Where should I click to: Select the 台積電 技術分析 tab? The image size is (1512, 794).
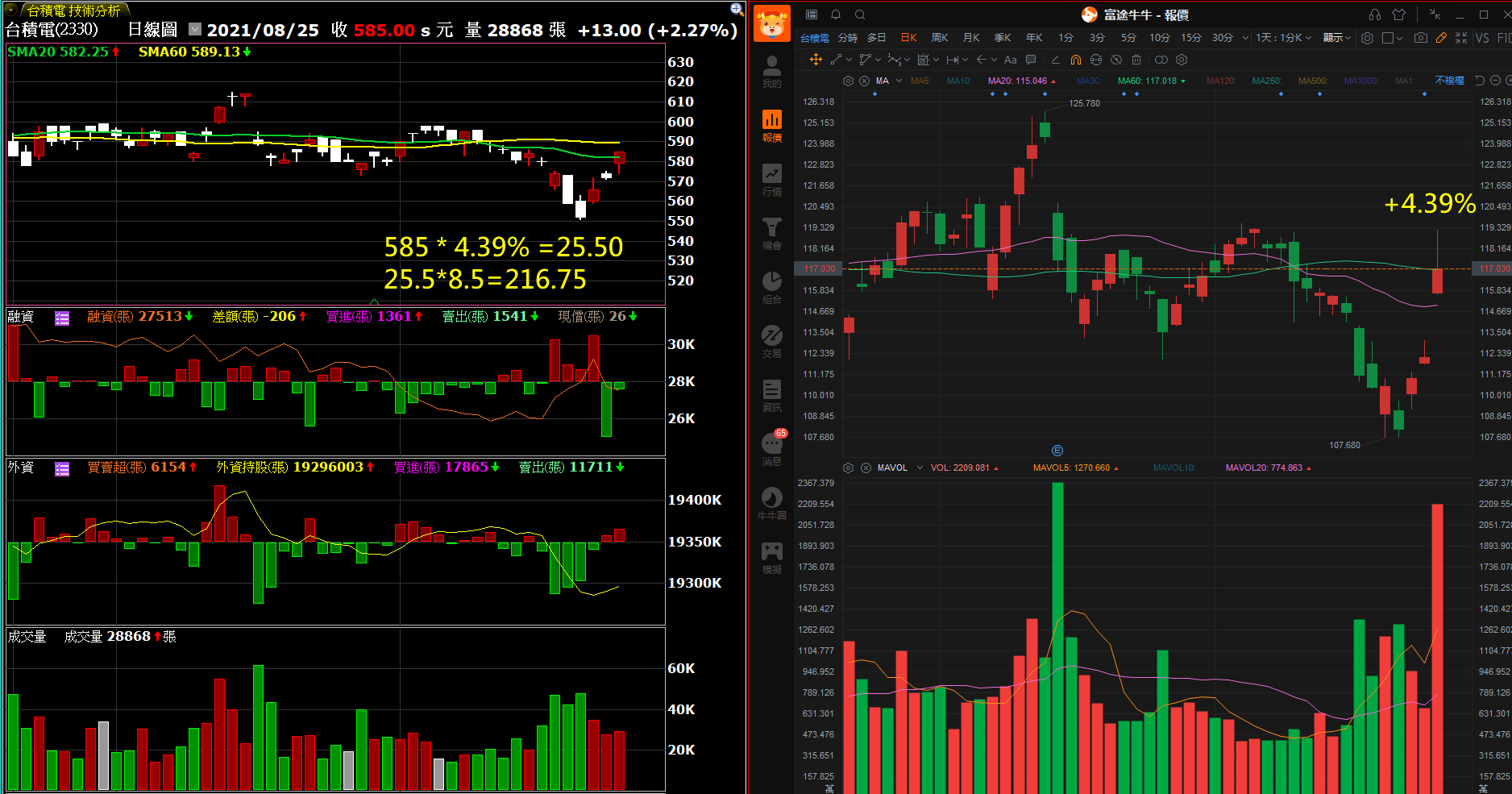coord(73,10)
